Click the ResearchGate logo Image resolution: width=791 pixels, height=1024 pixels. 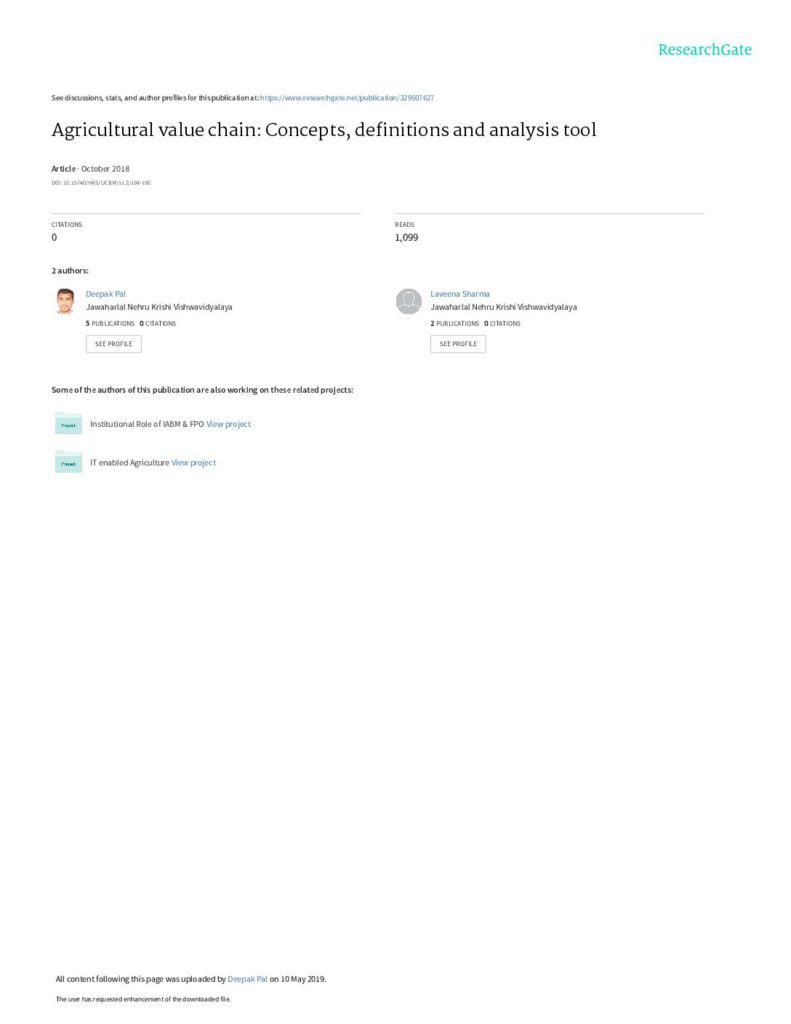coord(704,50)
